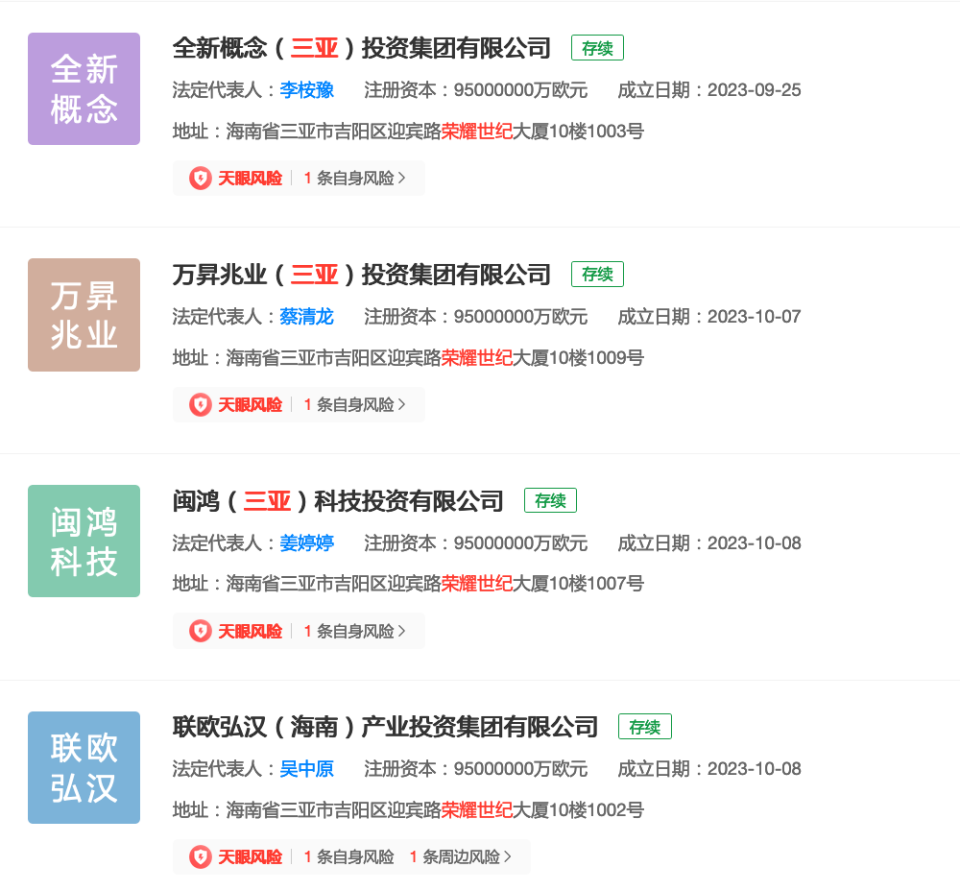View legal representative 姜婷婷
Viewport: 960px width, 891px height.
click(x=307, y=543)
